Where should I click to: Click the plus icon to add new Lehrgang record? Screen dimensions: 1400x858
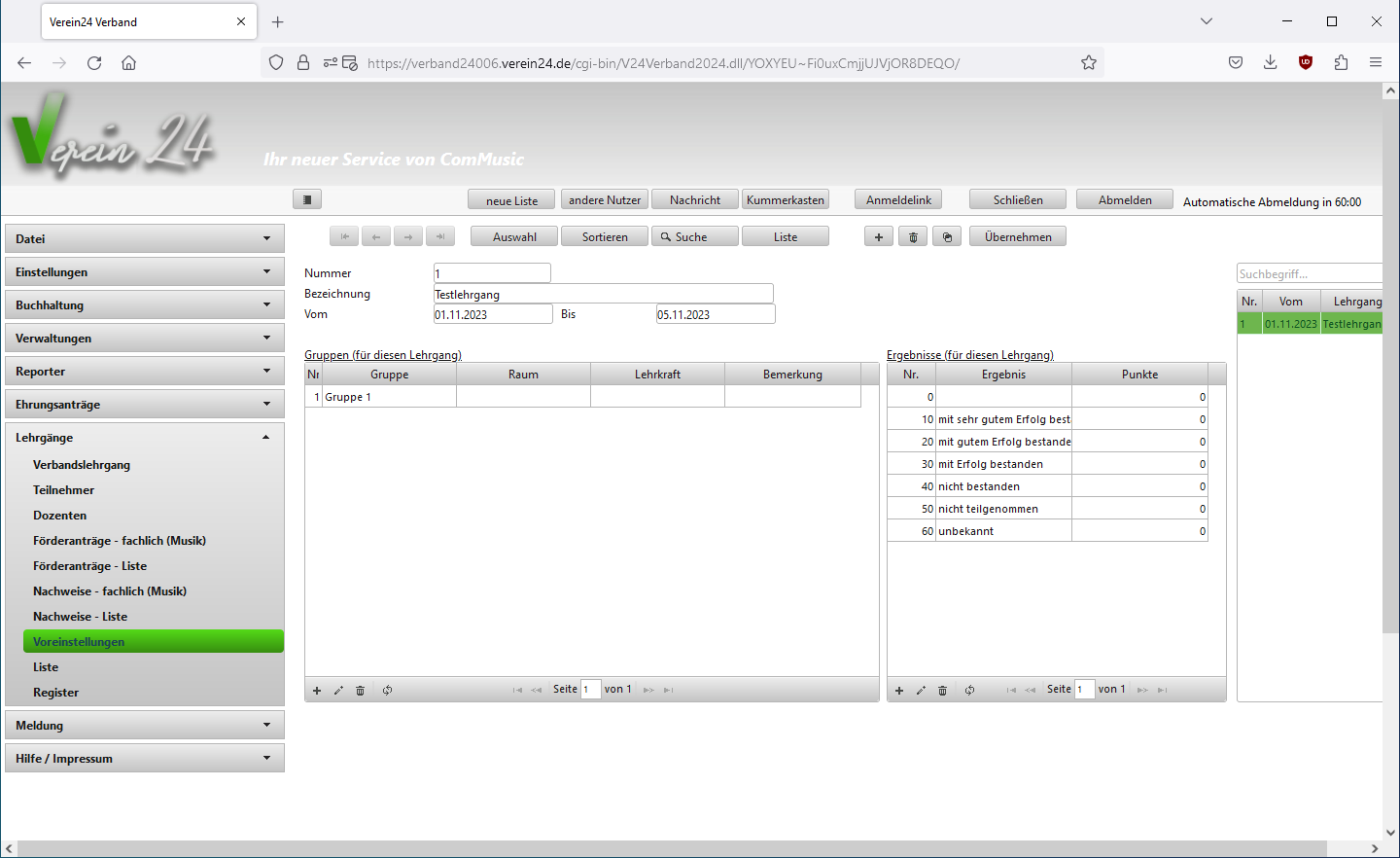878,236
